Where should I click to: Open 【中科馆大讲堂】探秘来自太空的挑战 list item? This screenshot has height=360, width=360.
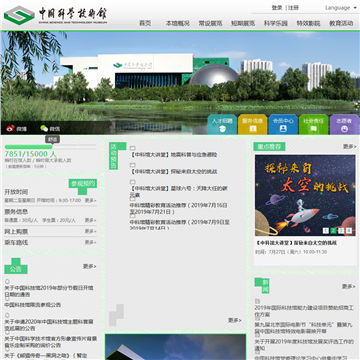(x=173, y=172)
